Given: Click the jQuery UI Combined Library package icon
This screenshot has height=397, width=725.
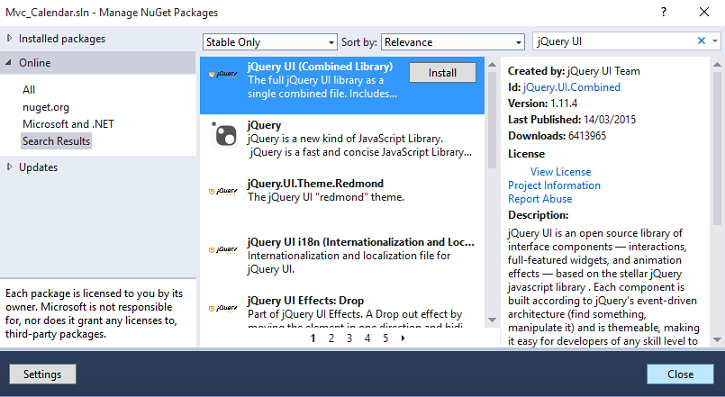Looking at the screenshot, I should 223,74.
